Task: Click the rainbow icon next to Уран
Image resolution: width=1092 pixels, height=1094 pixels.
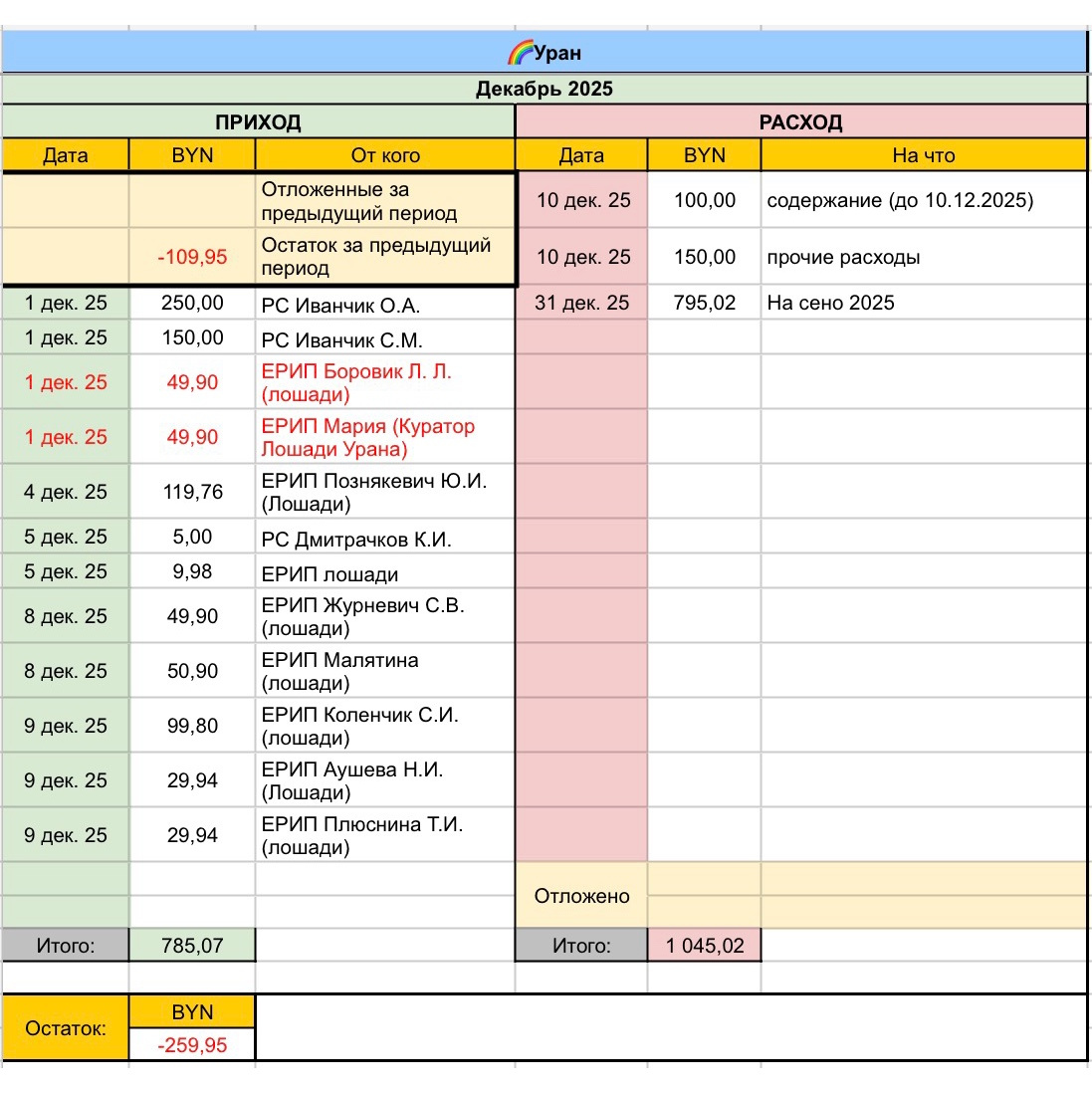Action: pyautogui.click(x=521, y=53)
